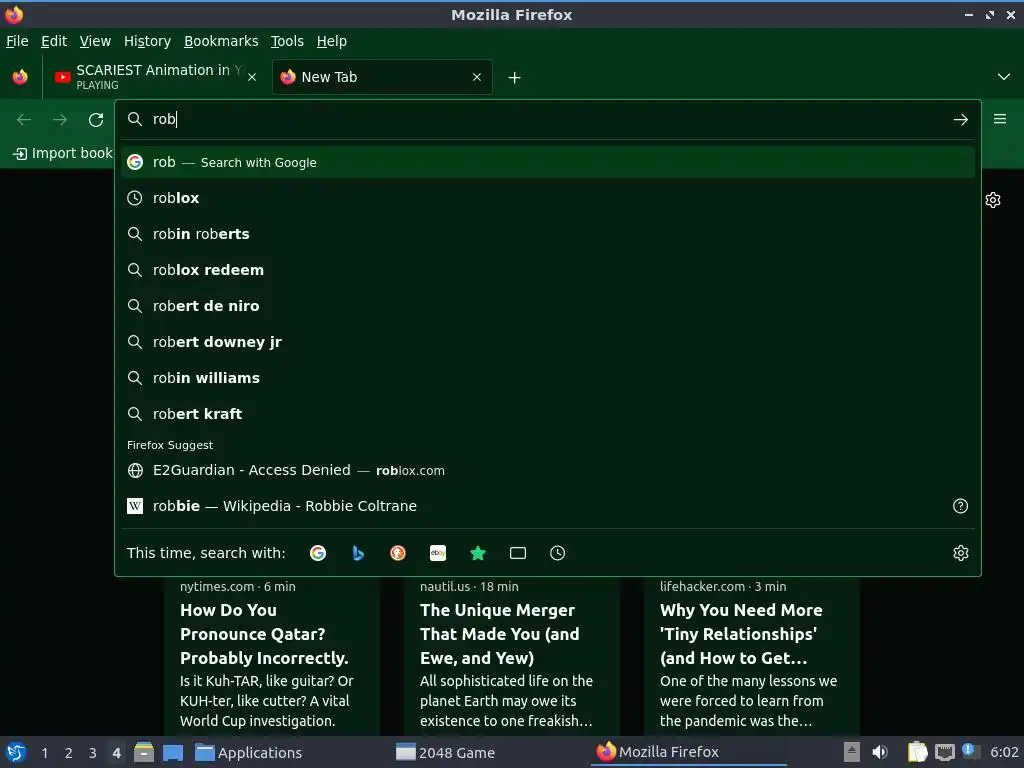The image size is (1024, 768).
Task: Click the address bar containing rob
Action: (x=547, y=120)
